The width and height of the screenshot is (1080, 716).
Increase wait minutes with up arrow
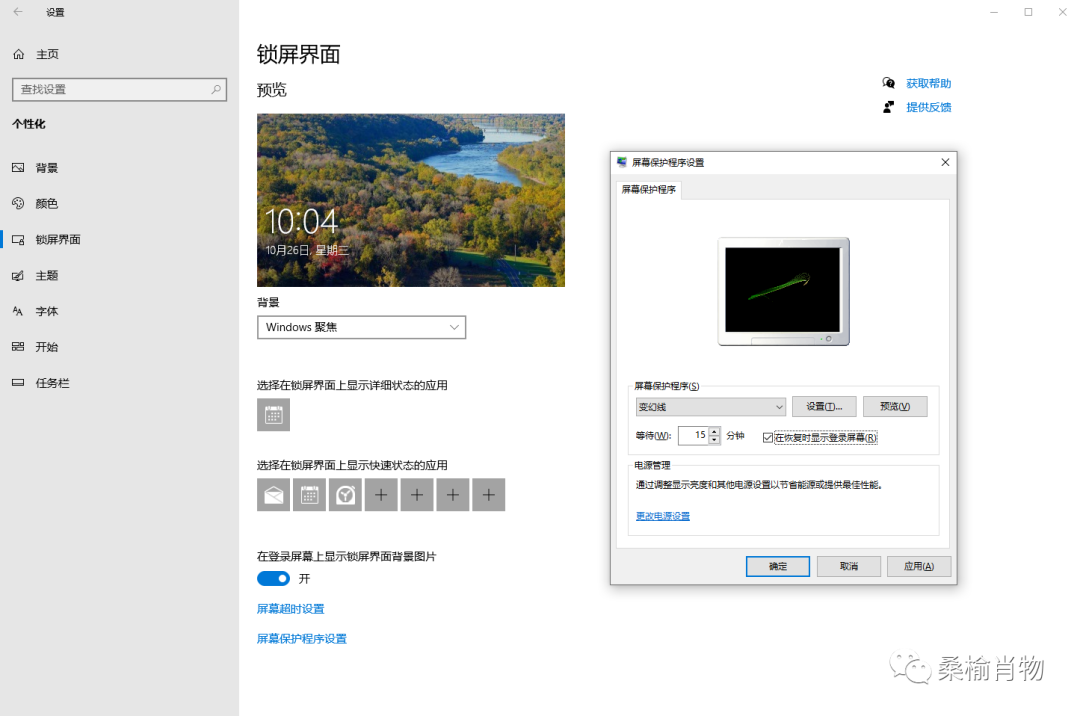(714, 431)
